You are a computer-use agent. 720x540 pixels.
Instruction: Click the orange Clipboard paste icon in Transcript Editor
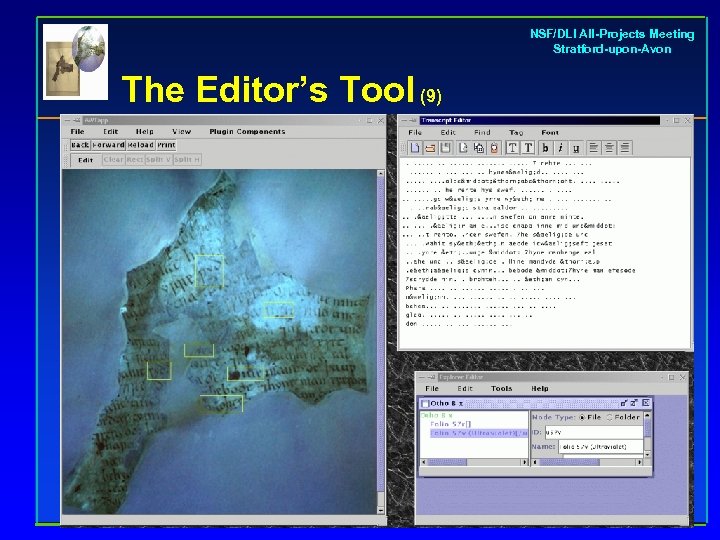click(x=494, y=148)
